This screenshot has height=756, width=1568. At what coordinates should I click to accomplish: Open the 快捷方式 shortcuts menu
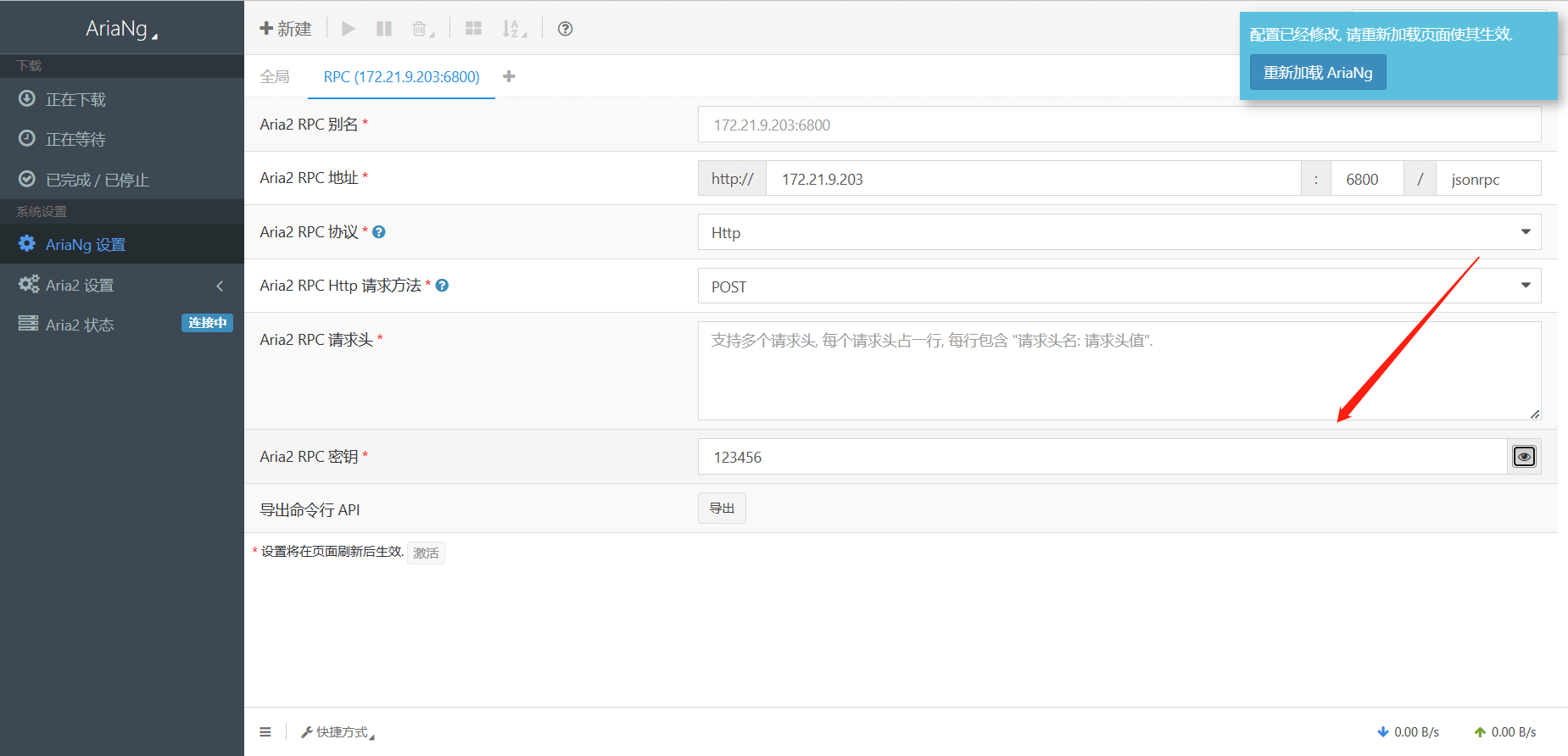click(339, 732)
